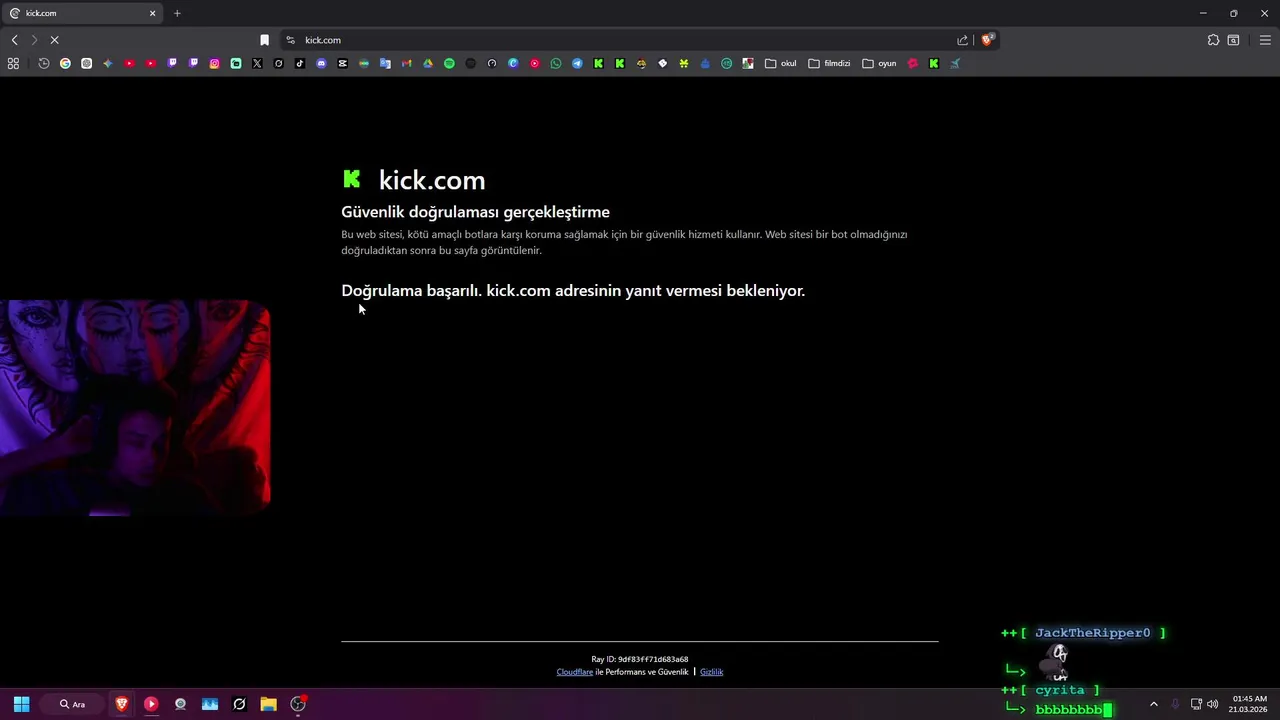The width and height of the screenshot is (1280, 720).
Task: Click the taskbar Ara search box
Action: point(74,704)
